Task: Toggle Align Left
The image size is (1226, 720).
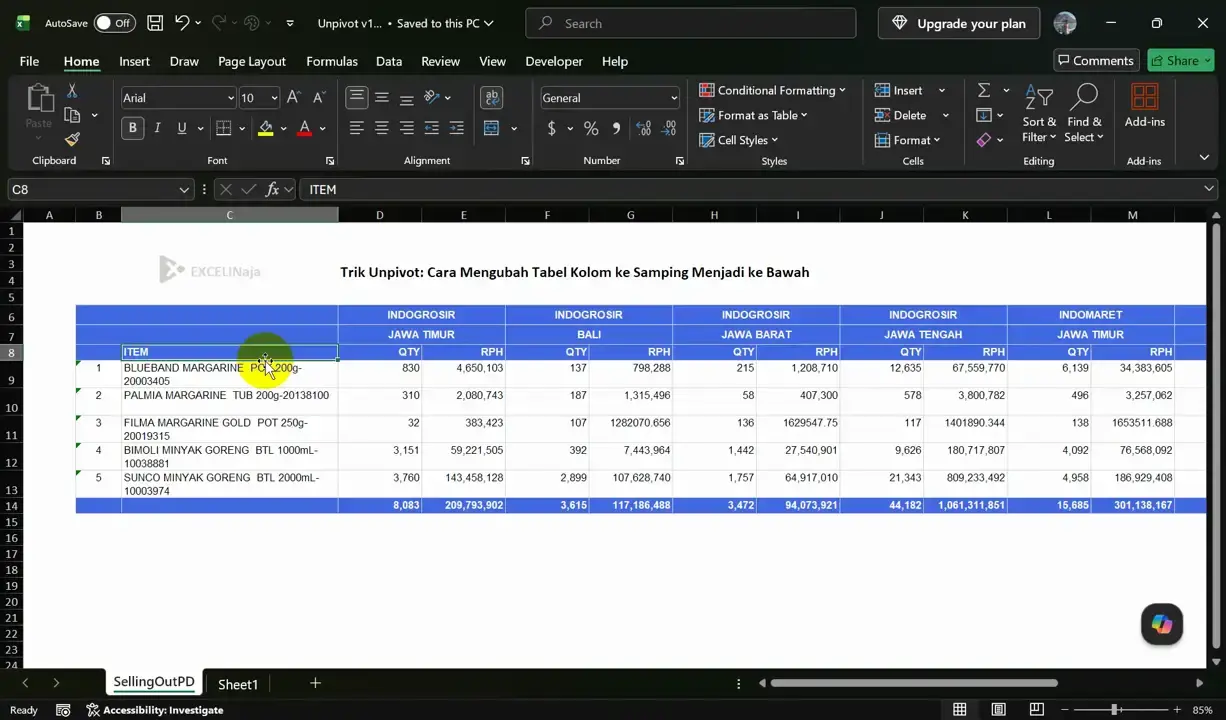Action: [357, 128]
